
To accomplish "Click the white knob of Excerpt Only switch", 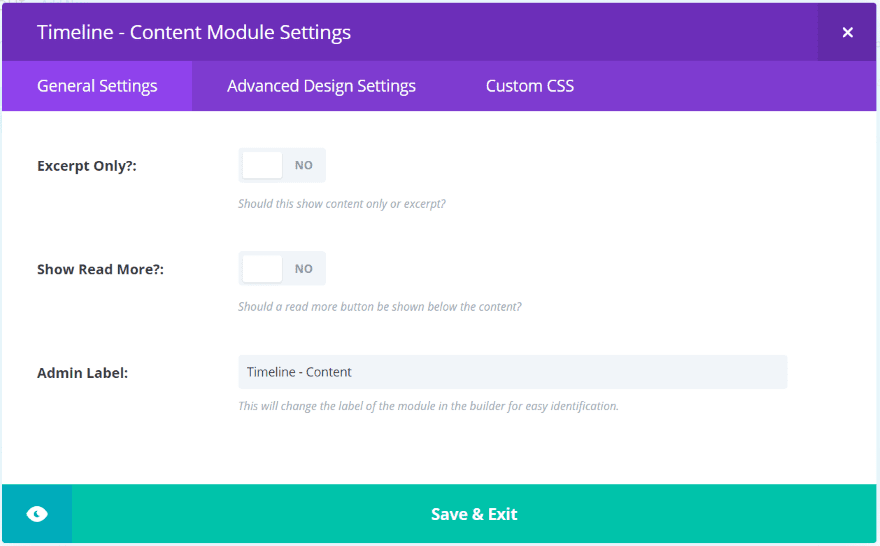I will coord(262,165).
